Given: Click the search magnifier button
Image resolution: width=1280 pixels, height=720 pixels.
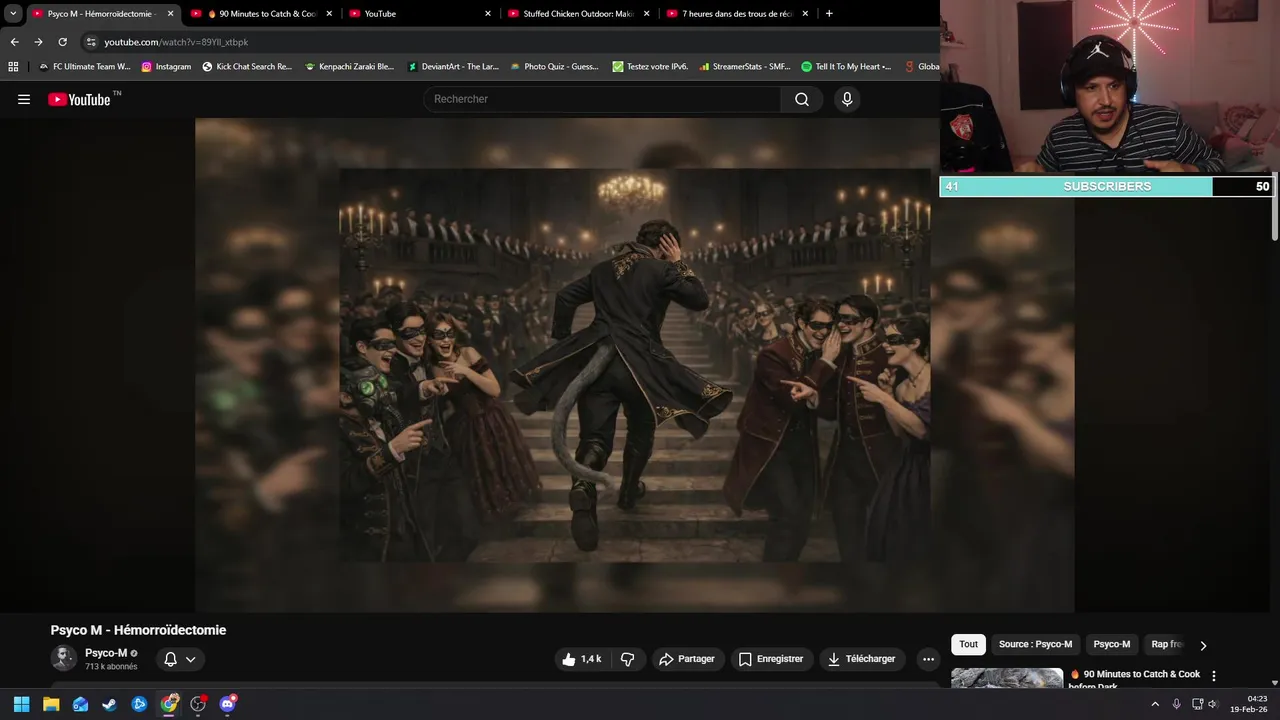Looking at the screenshot, I should tap(802, 99).
